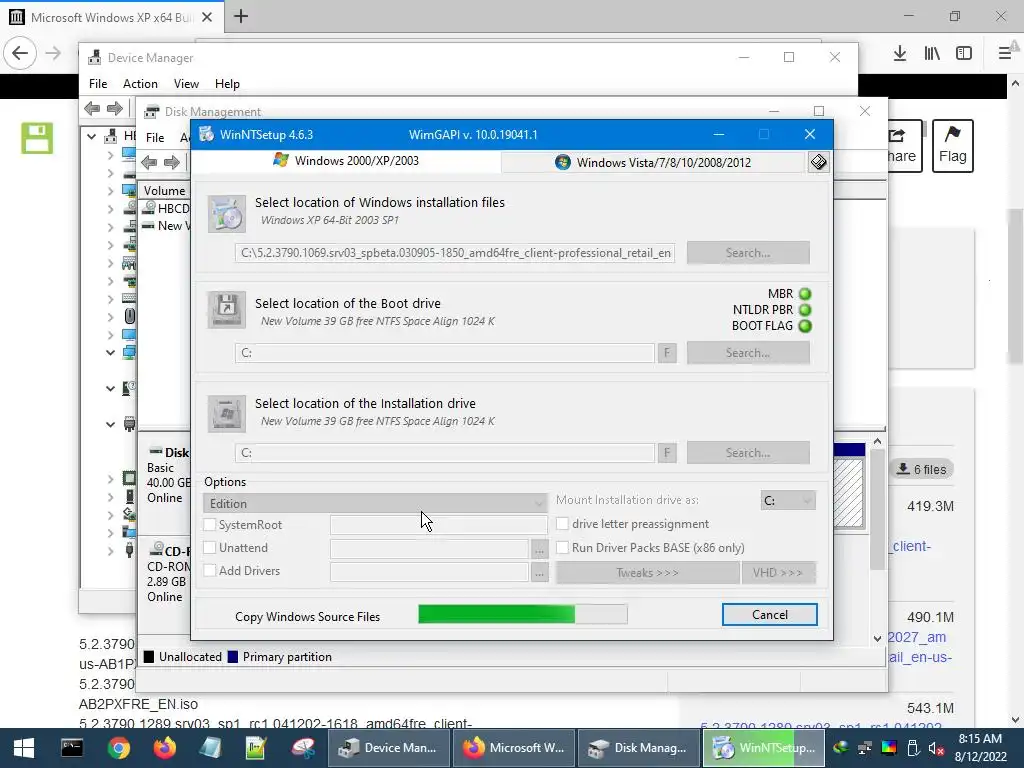Click the Flag button on the webpage
1024x768 pixels.
pyautogui.click(x=952, y=146)
